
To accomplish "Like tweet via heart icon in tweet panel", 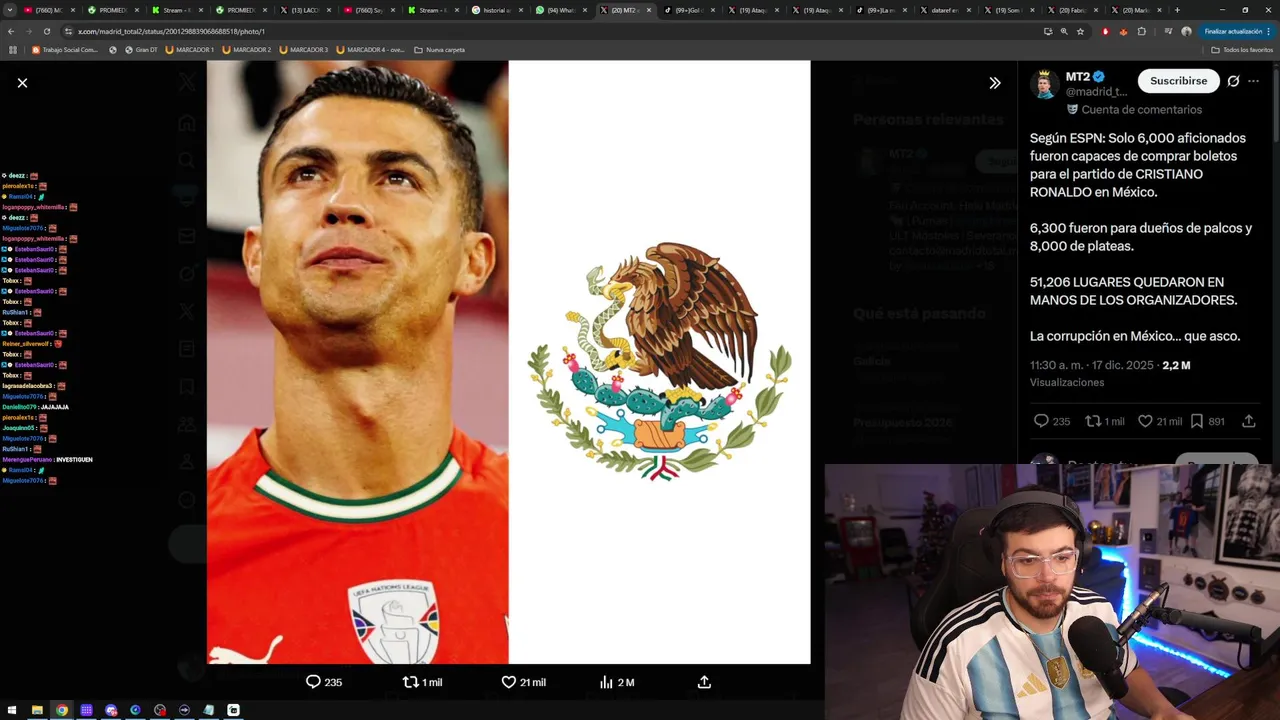I will coord(1145,421).
